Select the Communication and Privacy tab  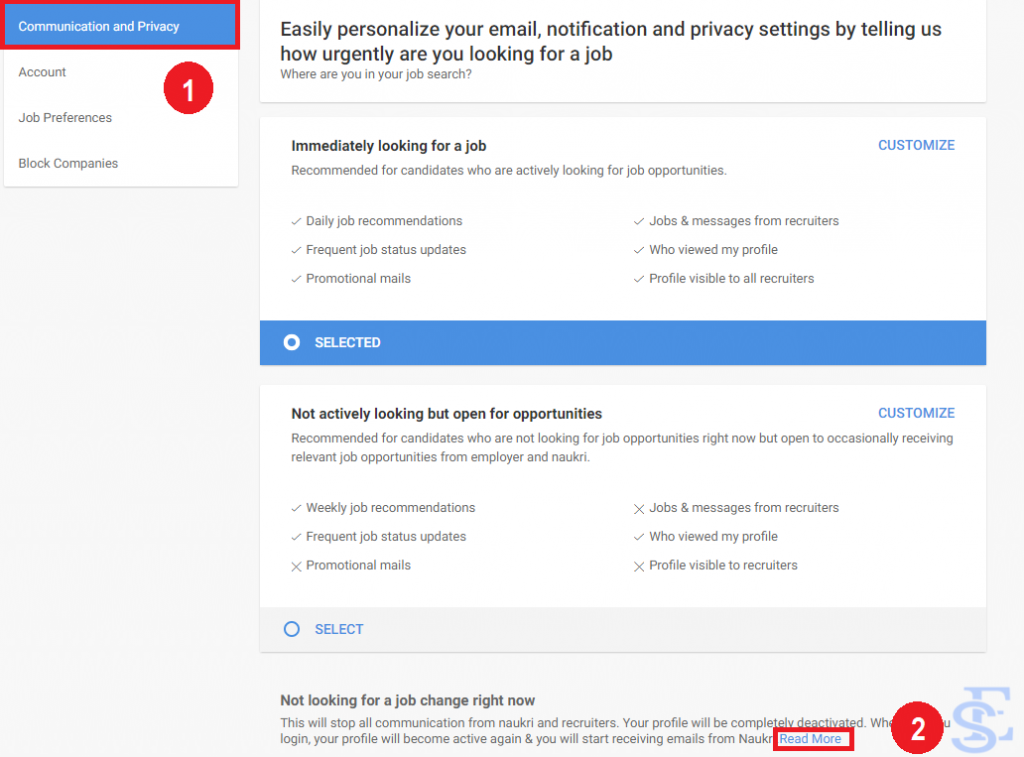[97, 25]
